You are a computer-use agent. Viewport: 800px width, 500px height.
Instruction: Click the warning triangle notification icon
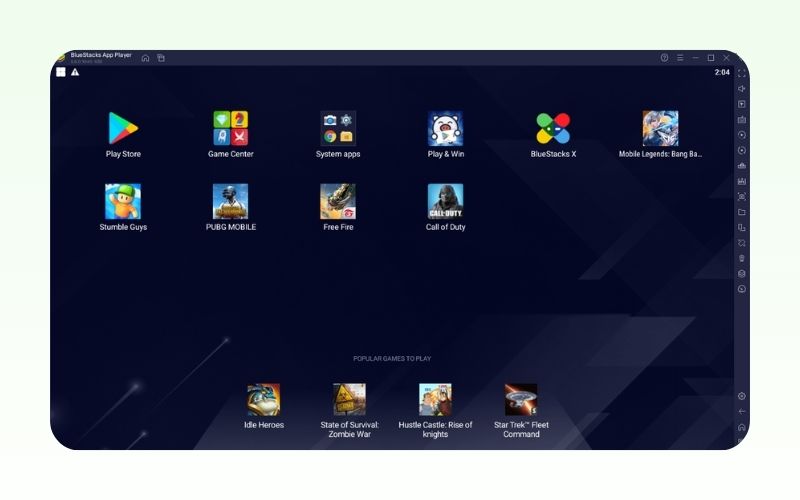coord(75,72)
